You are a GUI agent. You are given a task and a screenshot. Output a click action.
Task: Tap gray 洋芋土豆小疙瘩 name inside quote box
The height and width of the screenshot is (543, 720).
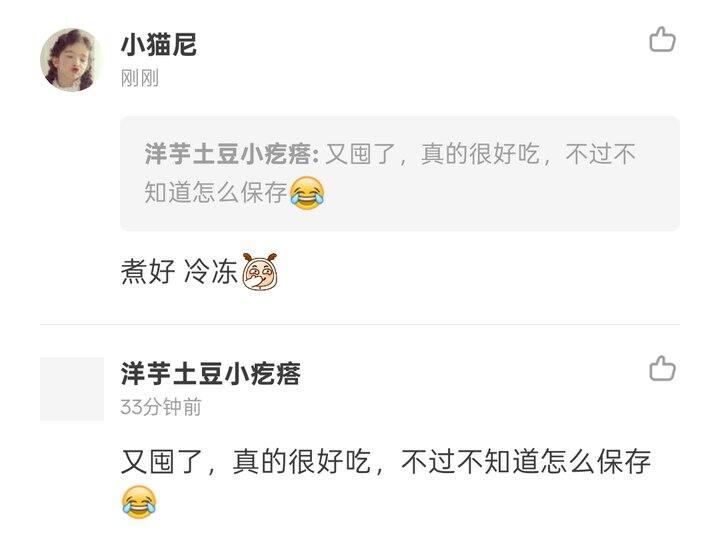(228, 154)
